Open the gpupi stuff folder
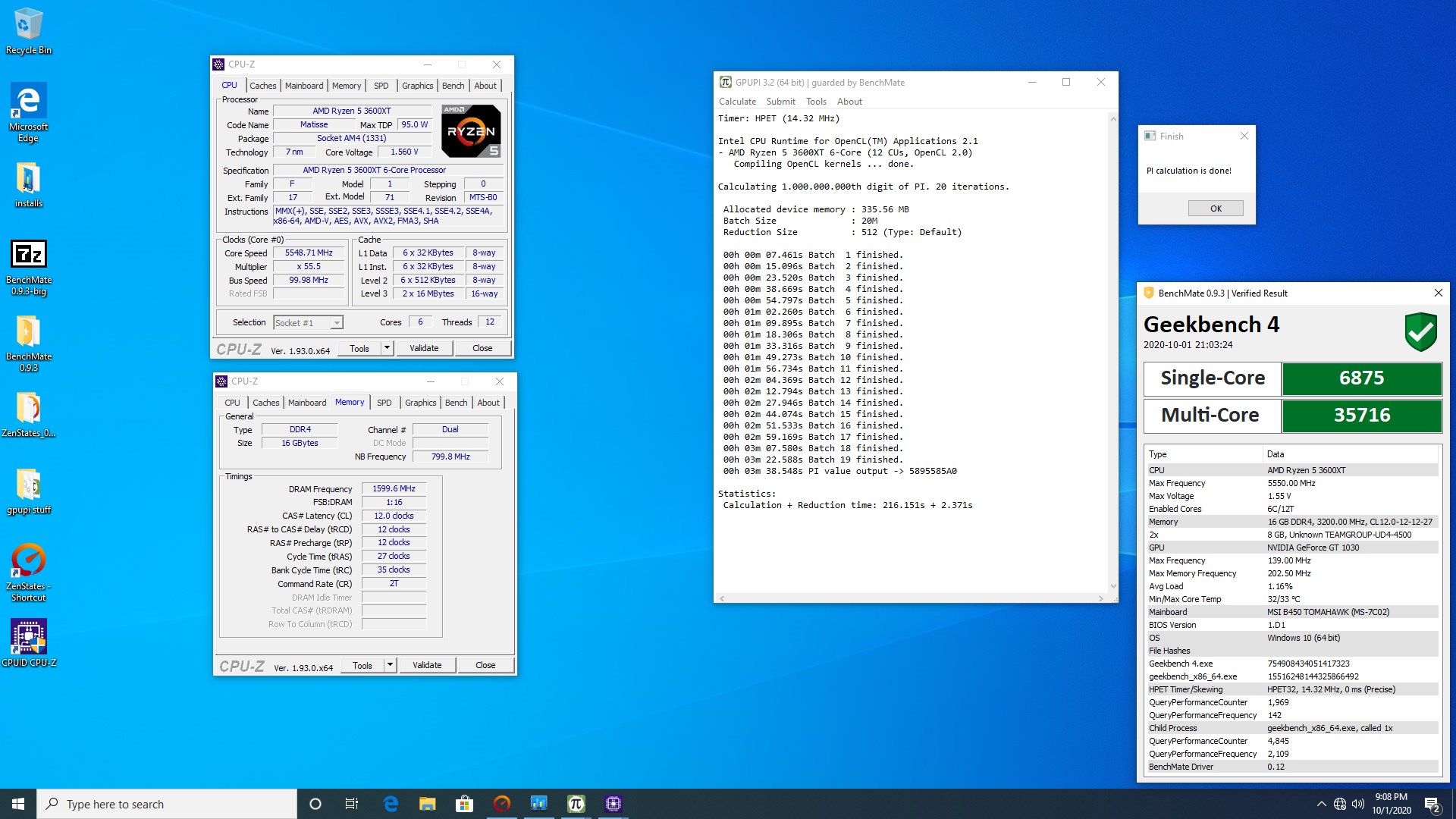The height and width of the screenshot is (819, 1456). [x=29, y=491]
